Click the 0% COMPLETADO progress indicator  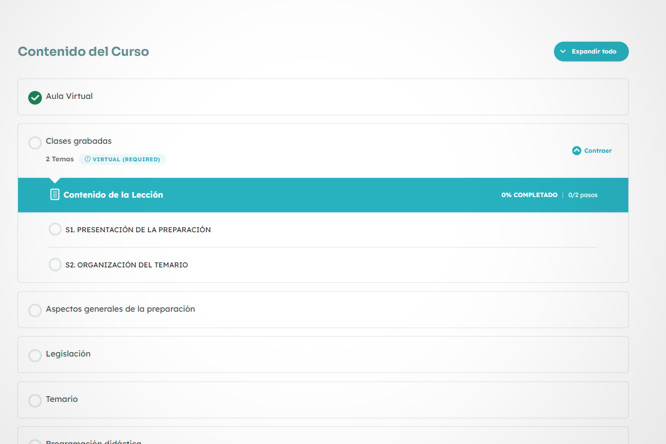click(529, 195)
